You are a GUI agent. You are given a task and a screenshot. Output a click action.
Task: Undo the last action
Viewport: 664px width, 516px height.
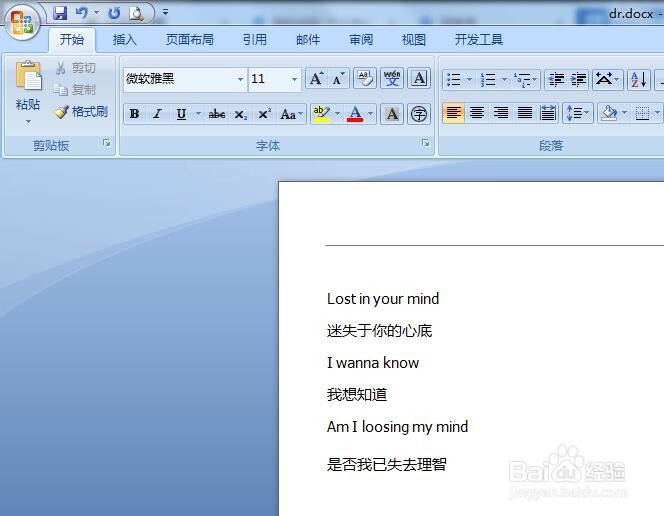click(x=81, y=13)
